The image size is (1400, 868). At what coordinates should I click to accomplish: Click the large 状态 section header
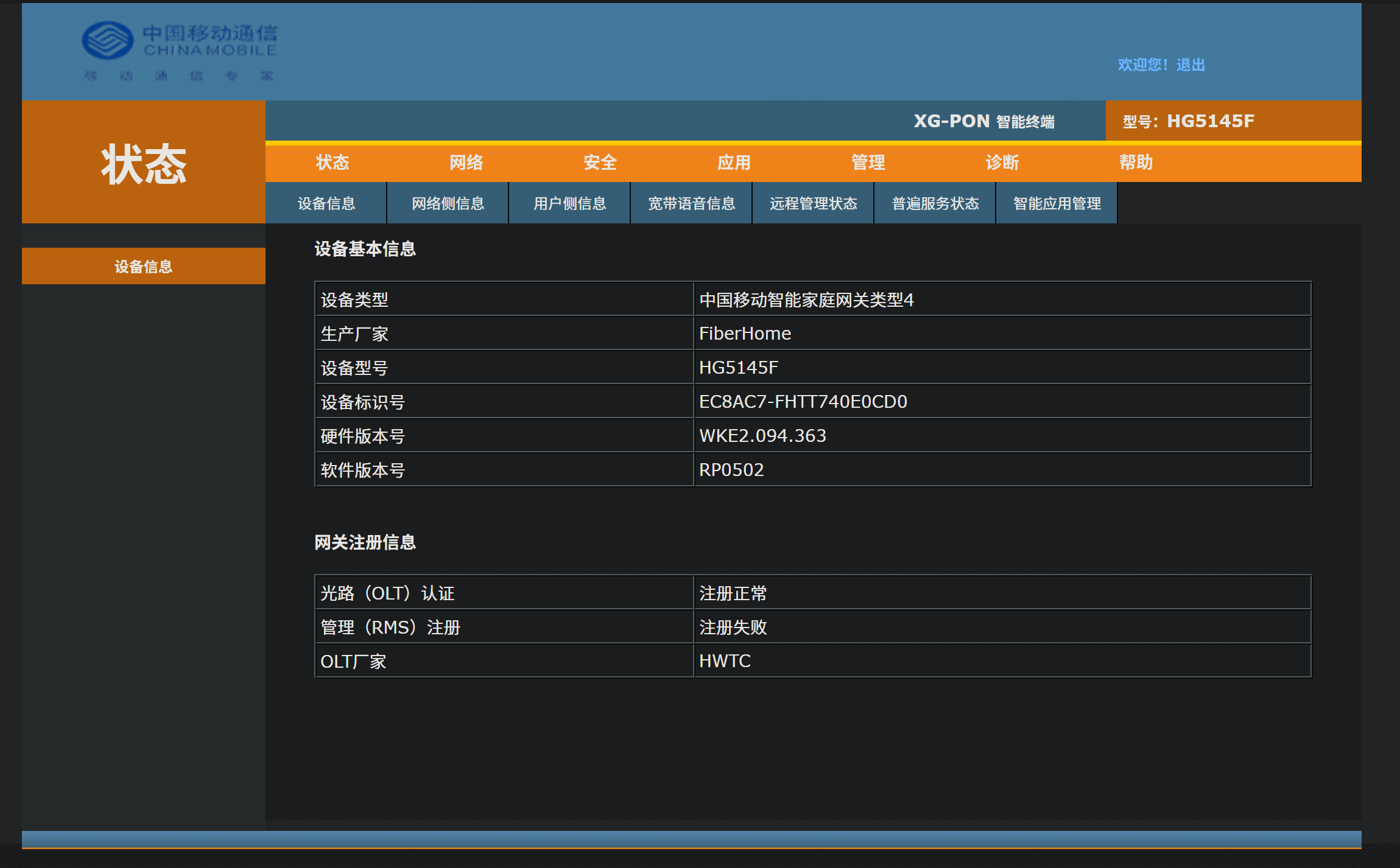click(x=143, y=164)
